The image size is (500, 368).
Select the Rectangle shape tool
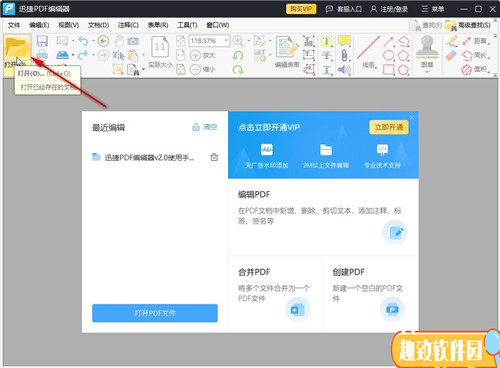point(389,69)
